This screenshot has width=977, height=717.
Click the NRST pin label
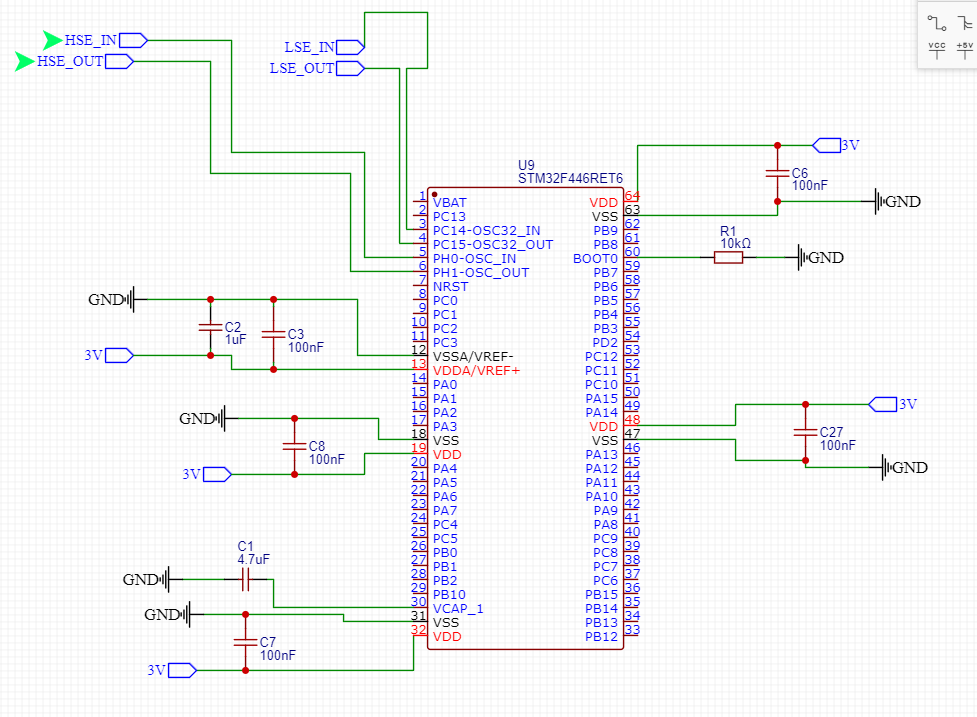[450, 287]
